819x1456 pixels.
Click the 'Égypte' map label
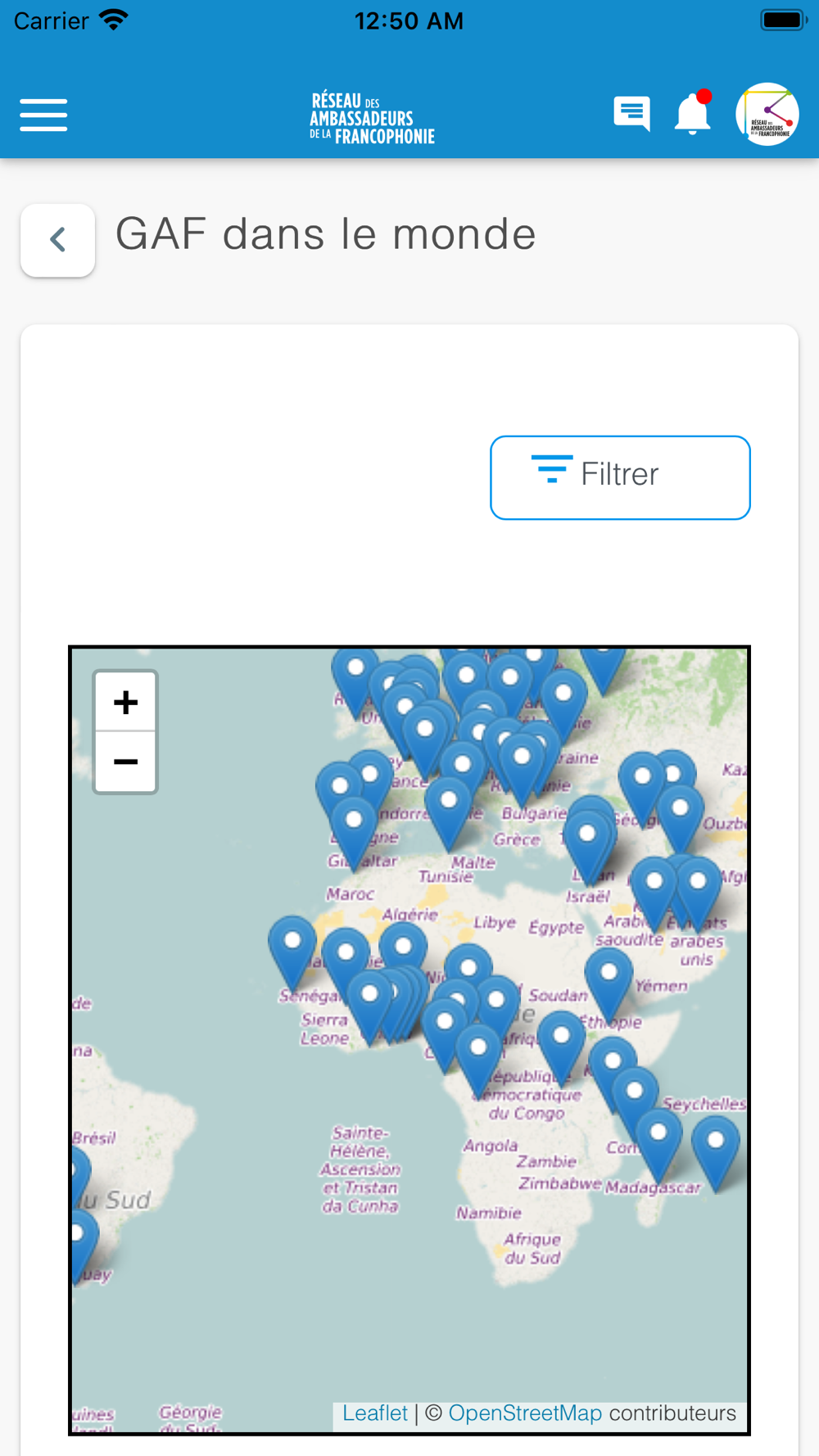556,928
